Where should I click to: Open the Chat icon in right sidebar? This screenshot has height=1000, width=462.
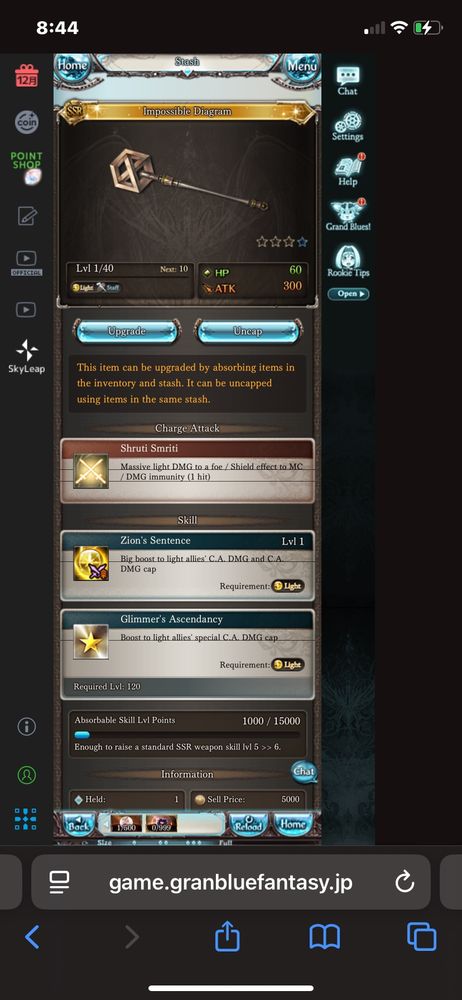tap(348, 81)
